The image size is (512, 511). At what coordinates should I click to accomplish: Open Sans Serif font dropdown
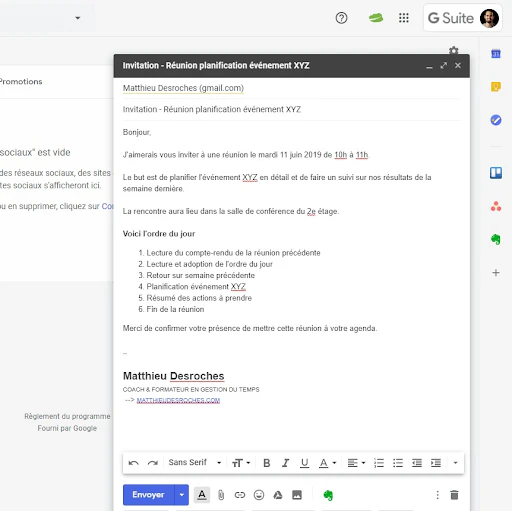click(x=195, y=463)
